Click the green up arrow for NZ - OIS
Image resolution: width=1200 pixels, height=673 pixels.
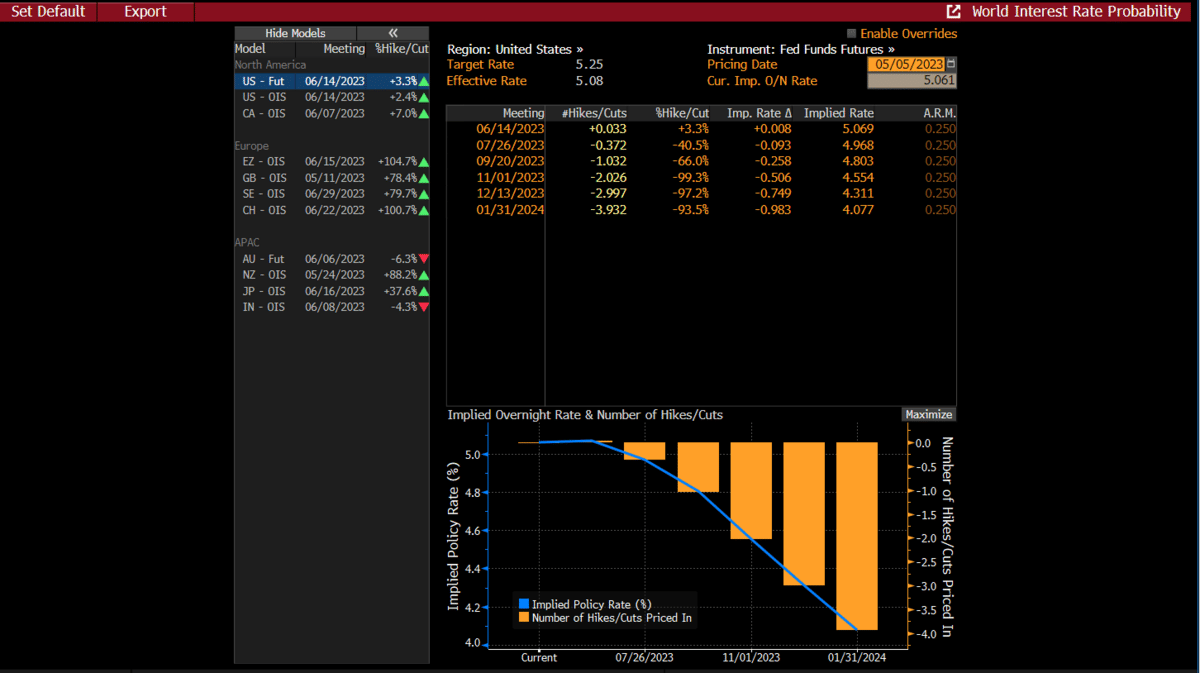click(424, 275)
